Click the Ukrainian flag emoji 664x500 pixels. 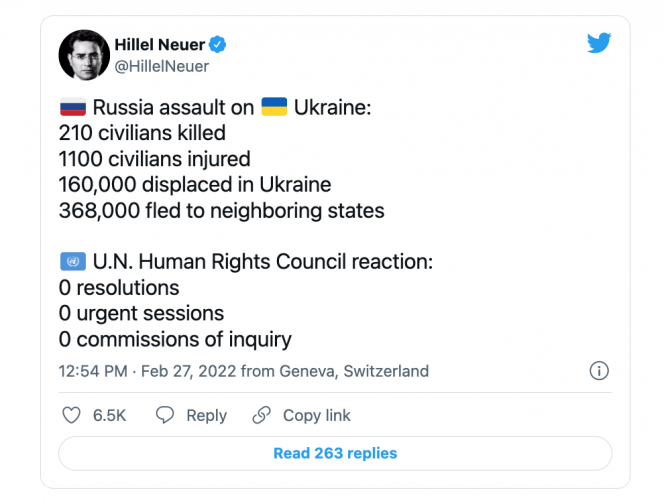[273, 106]
